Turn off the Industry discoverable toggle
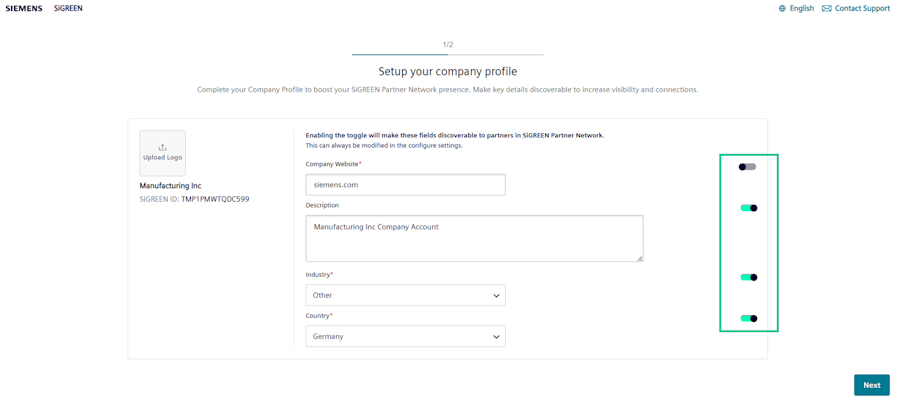 (x=748, y=277)
